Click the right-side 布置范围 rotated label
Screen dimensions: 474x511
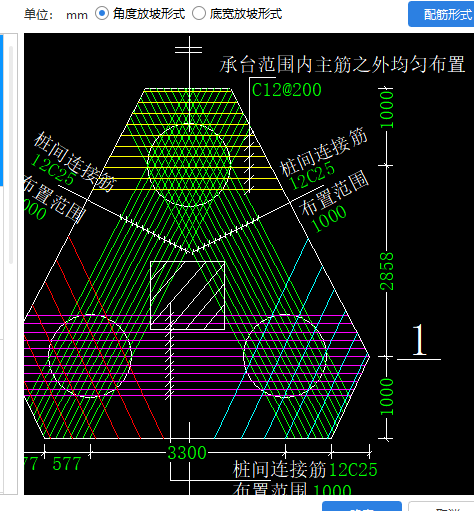coord(335,193)
